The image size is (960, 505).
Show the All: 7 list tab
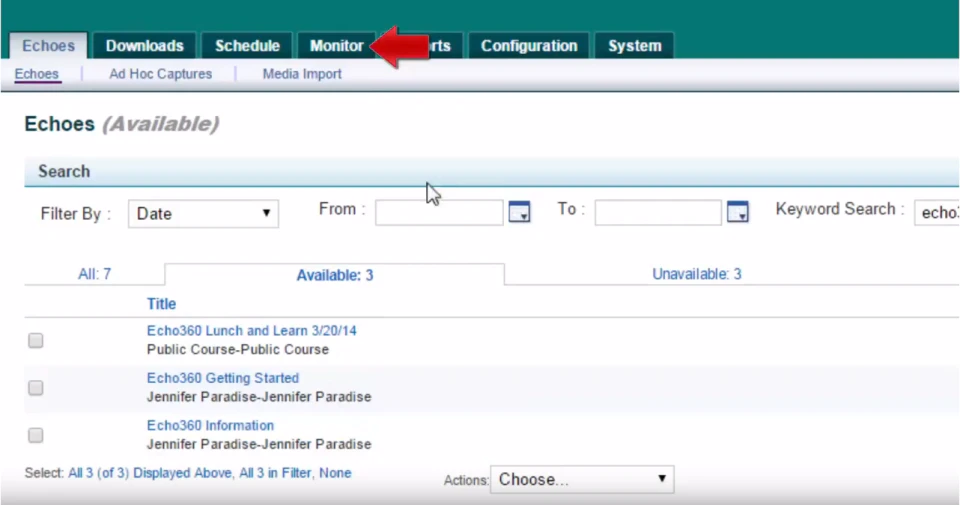pyautogui.click(x=94, y=274)
